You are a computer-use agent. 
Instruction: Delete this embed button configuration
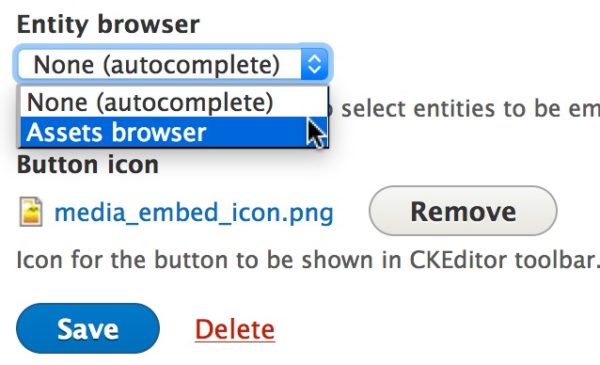pyautogui.click(x=235, y=329)
